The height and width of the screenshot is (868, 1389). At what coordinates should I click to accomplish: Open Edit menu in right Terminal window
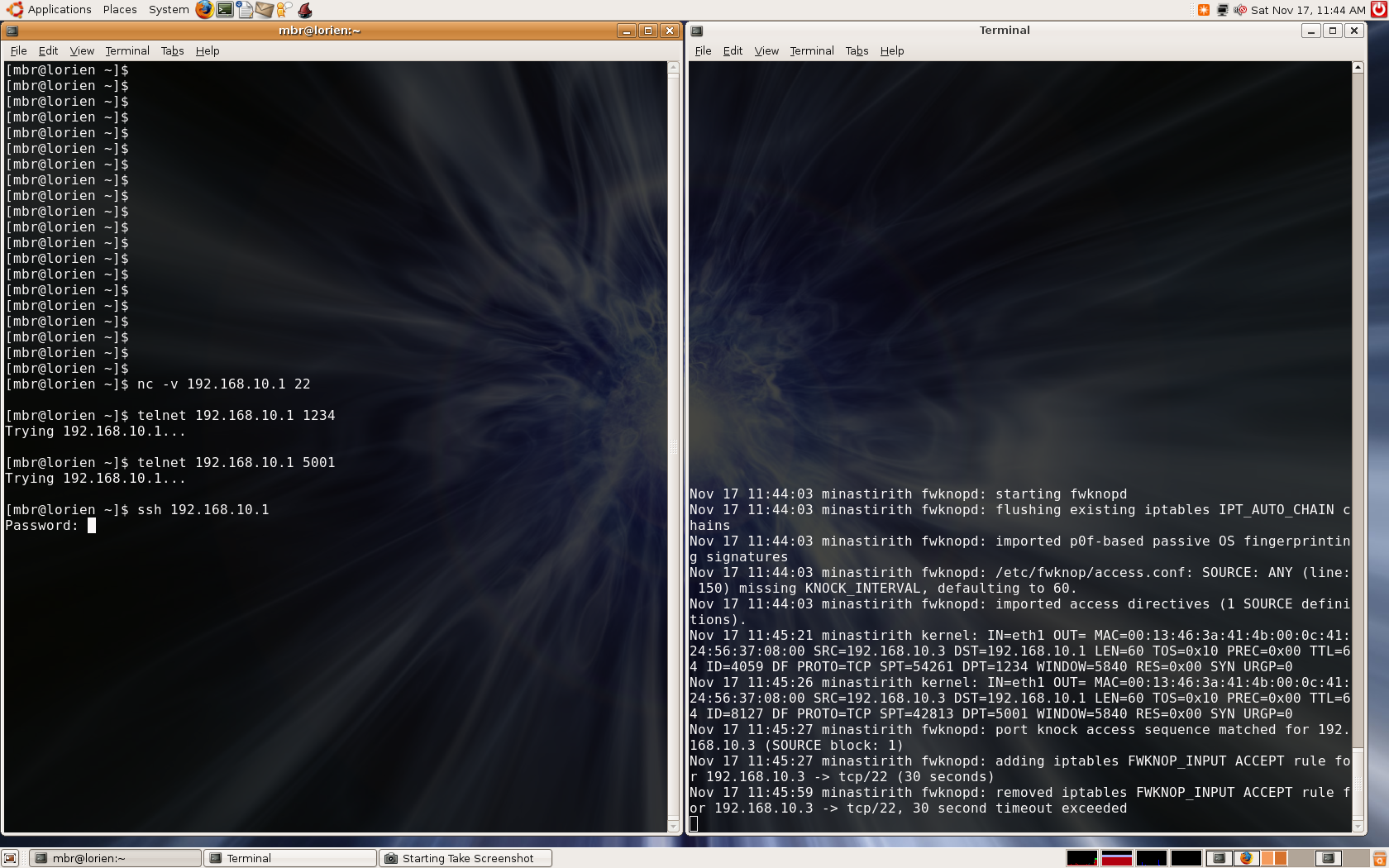pos(733,51)
